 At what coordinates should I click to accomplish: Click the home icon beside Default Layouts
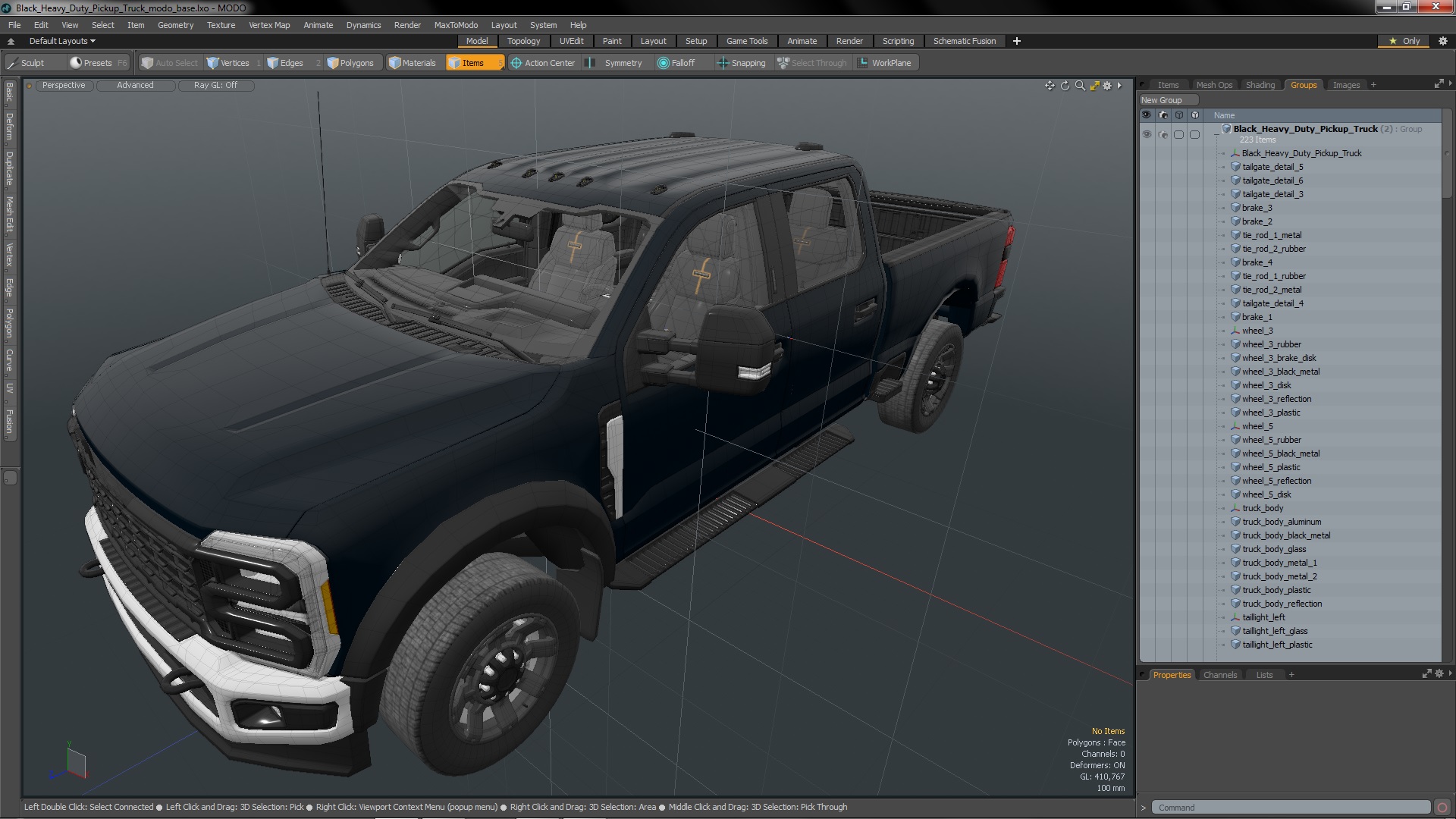click(x=11, y=41)
